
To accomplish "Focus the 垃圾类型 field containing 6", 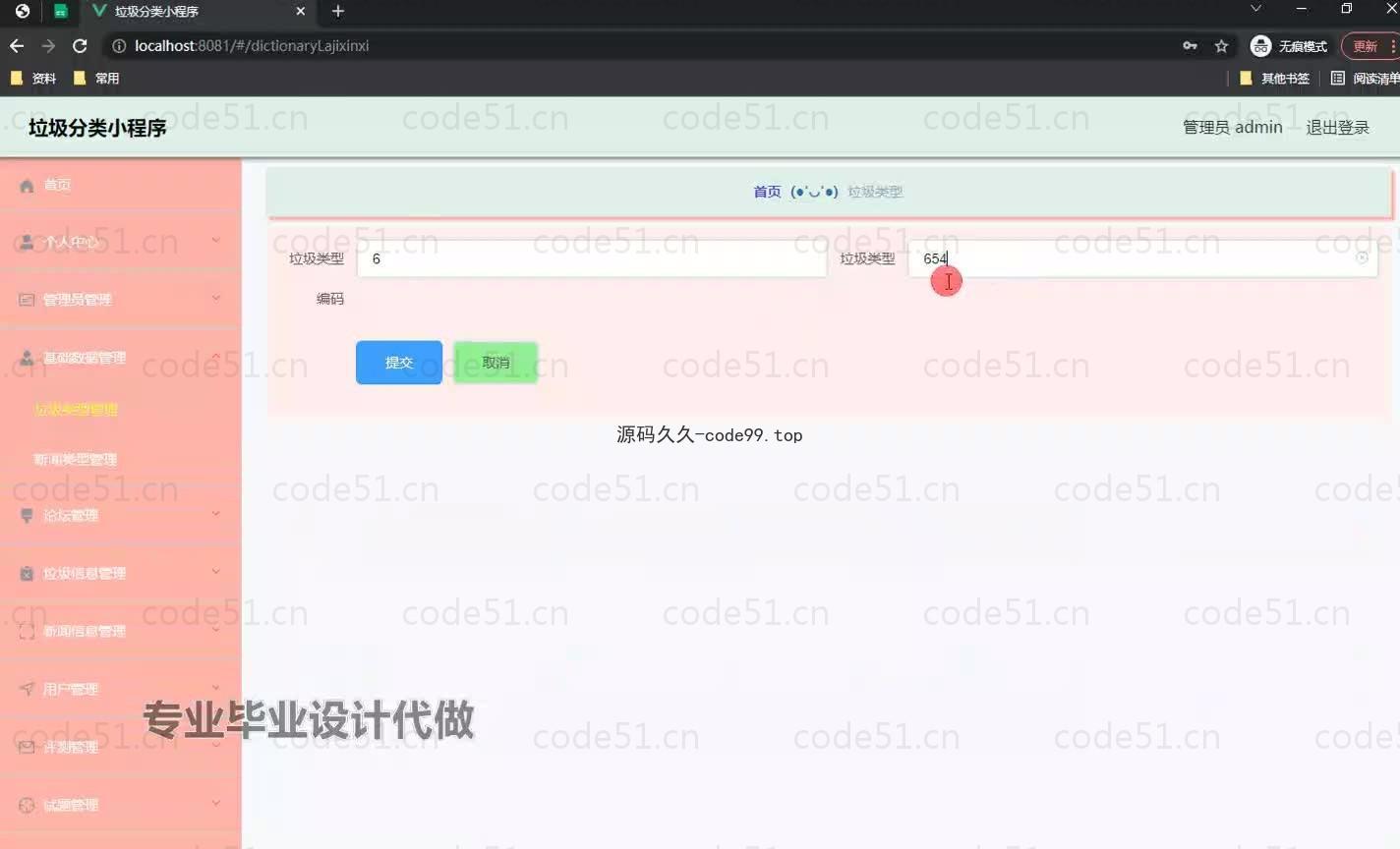I will (x=591, y=258).
